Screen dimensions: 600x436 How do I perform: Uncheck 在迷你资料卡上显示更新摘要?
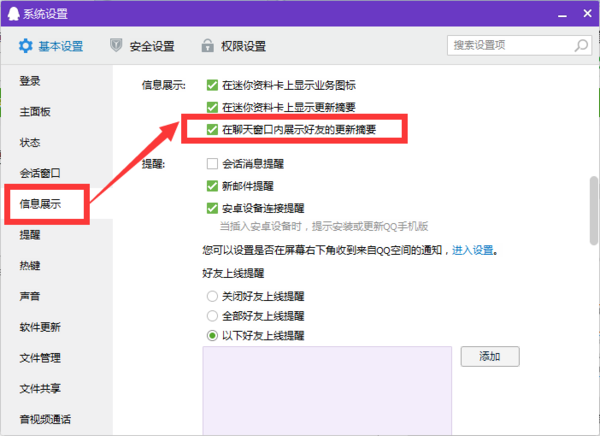click(x=212, y=107)
